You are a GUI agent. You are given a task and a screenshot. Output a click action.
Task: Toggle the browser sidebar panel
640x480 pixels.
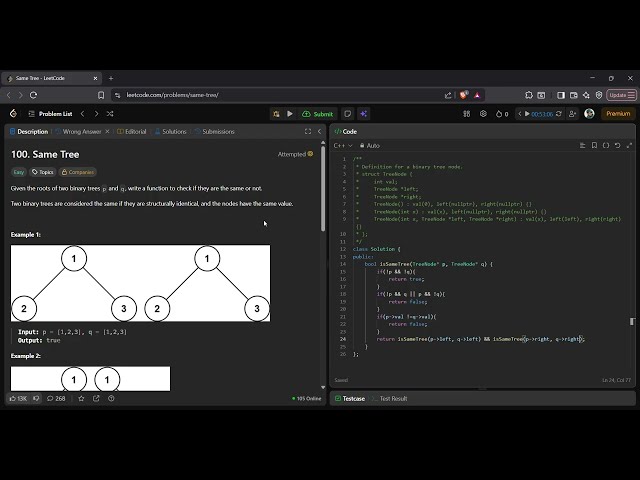pos(561,95)
